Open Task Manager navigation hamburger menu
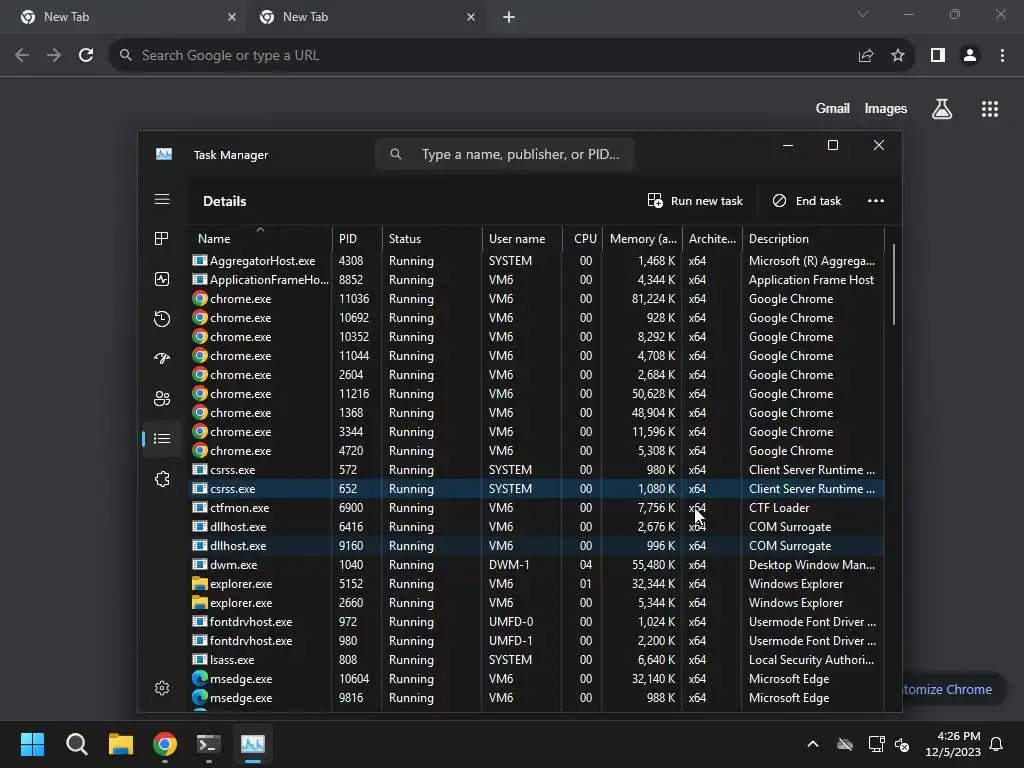 pyautogui.click(x=162, y=199)
